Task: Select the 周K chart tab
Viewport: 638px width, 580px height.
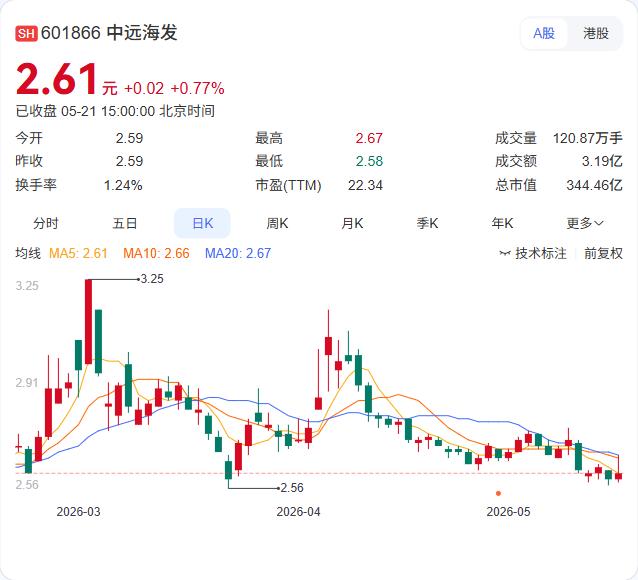Action: 277,223
